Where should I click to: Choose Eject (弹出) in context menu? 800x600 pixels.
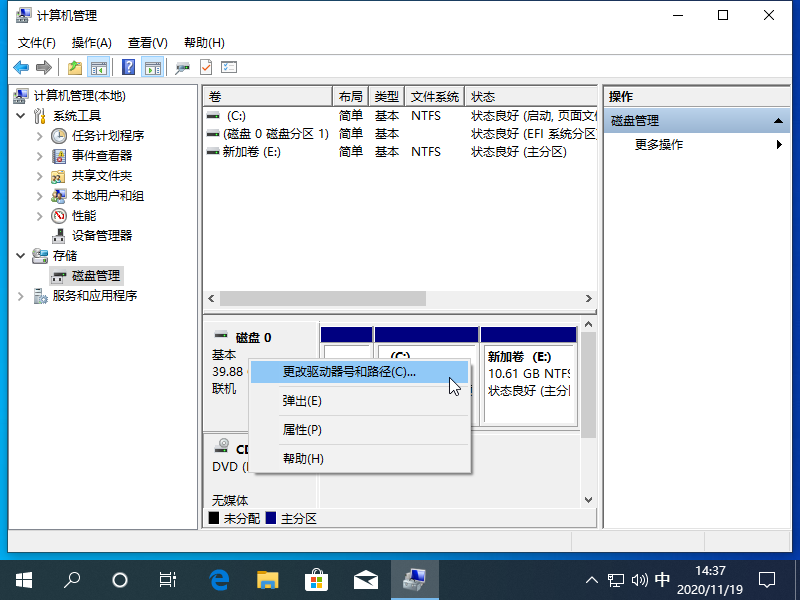coord(360,401)
